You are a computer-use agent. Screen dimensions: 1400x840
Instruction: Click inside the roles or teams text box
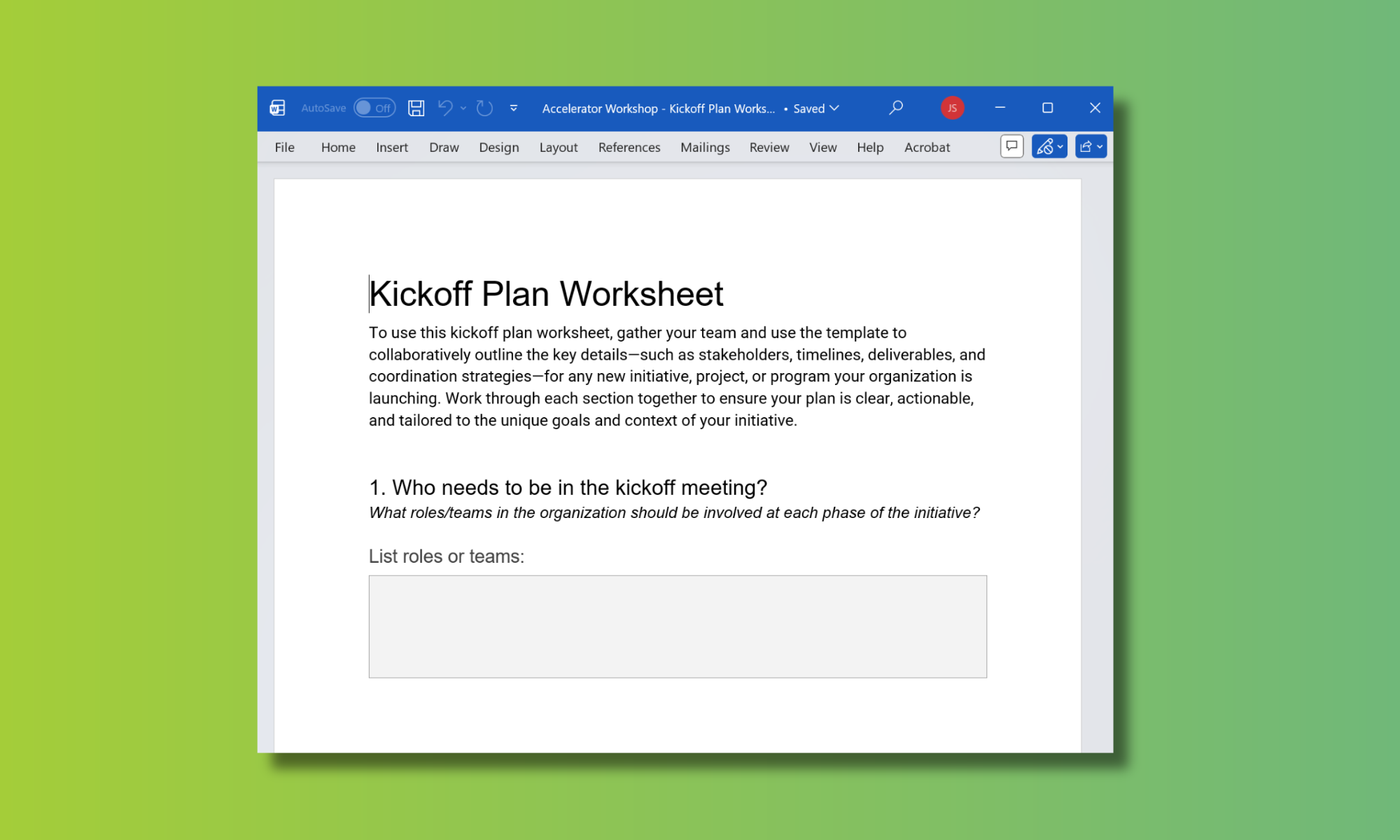677,626
